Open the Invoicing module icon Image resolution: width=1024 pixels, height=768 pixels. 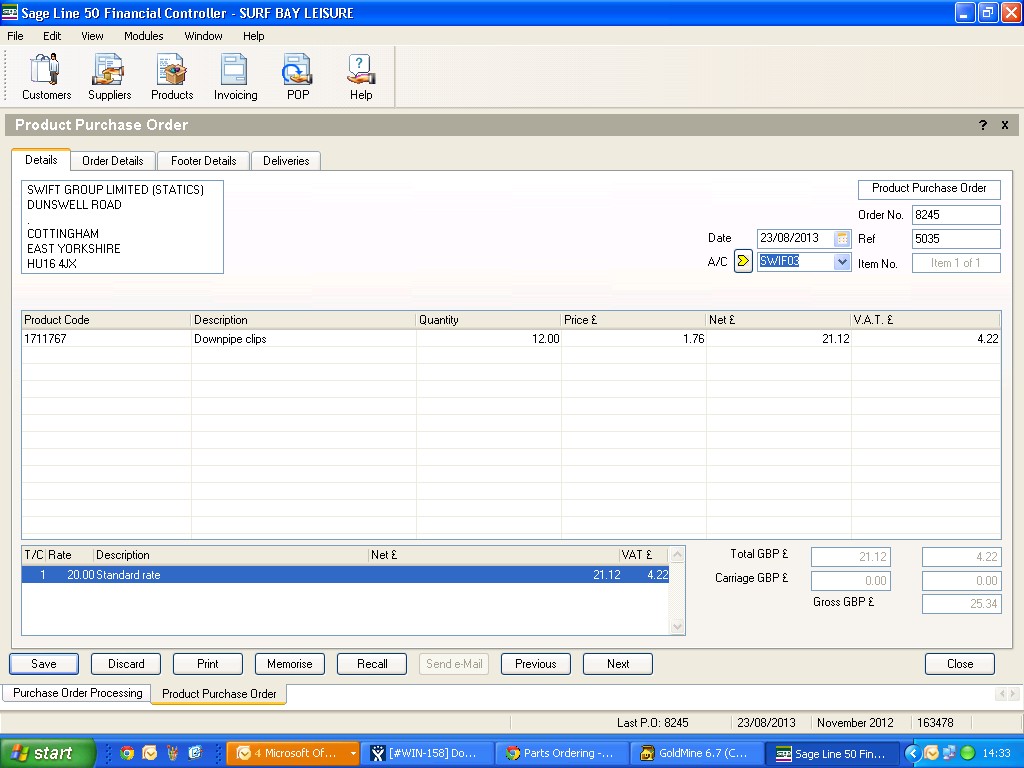(235, 77)
